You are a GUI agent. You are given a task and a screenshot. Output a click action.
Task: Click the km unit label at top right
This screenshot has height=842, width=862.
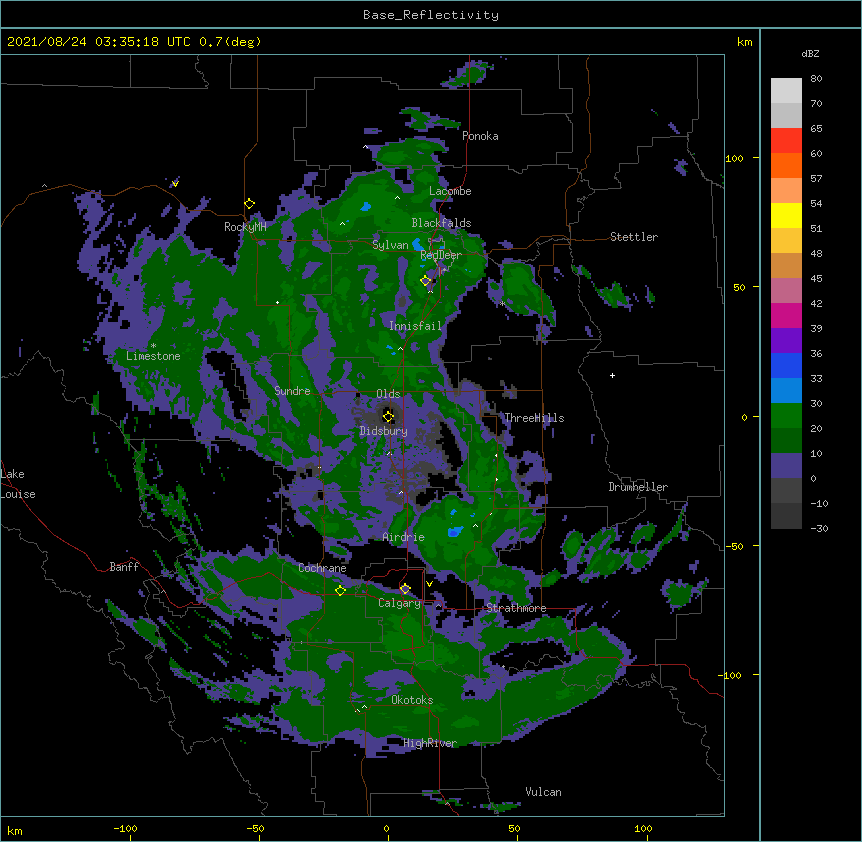coord(744,42)
